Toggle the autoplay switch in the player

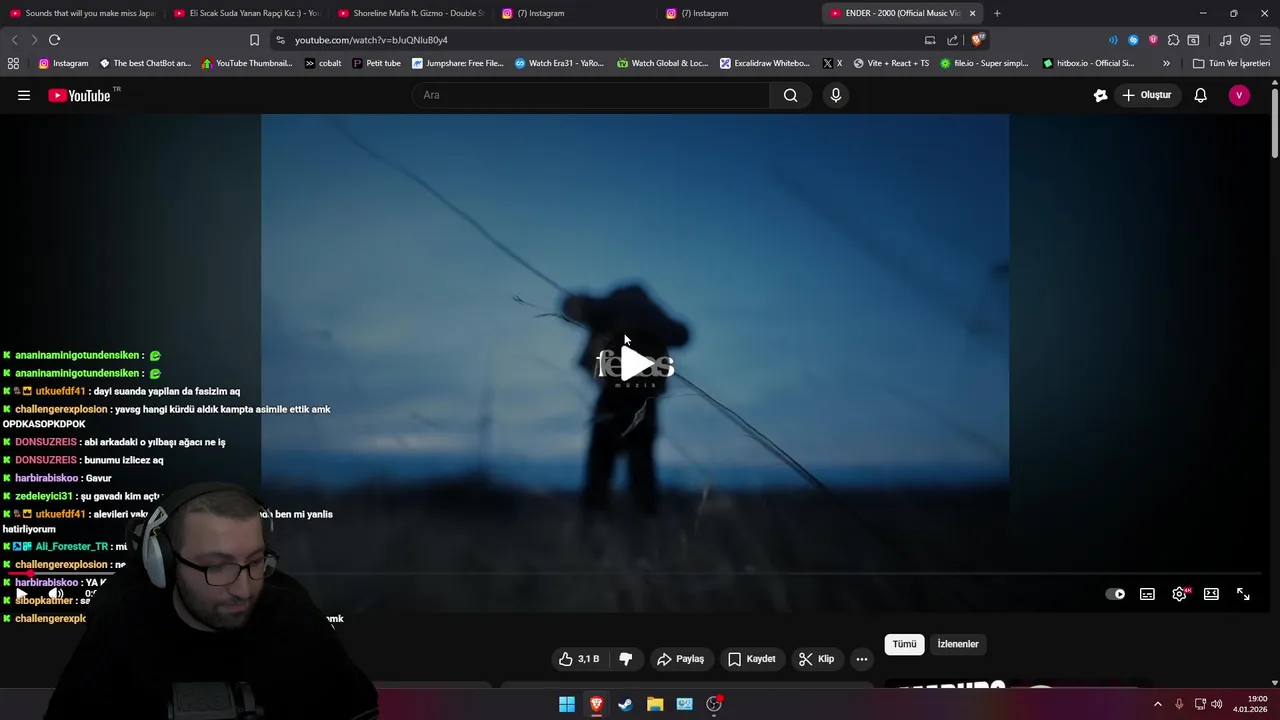point(1115,594)
